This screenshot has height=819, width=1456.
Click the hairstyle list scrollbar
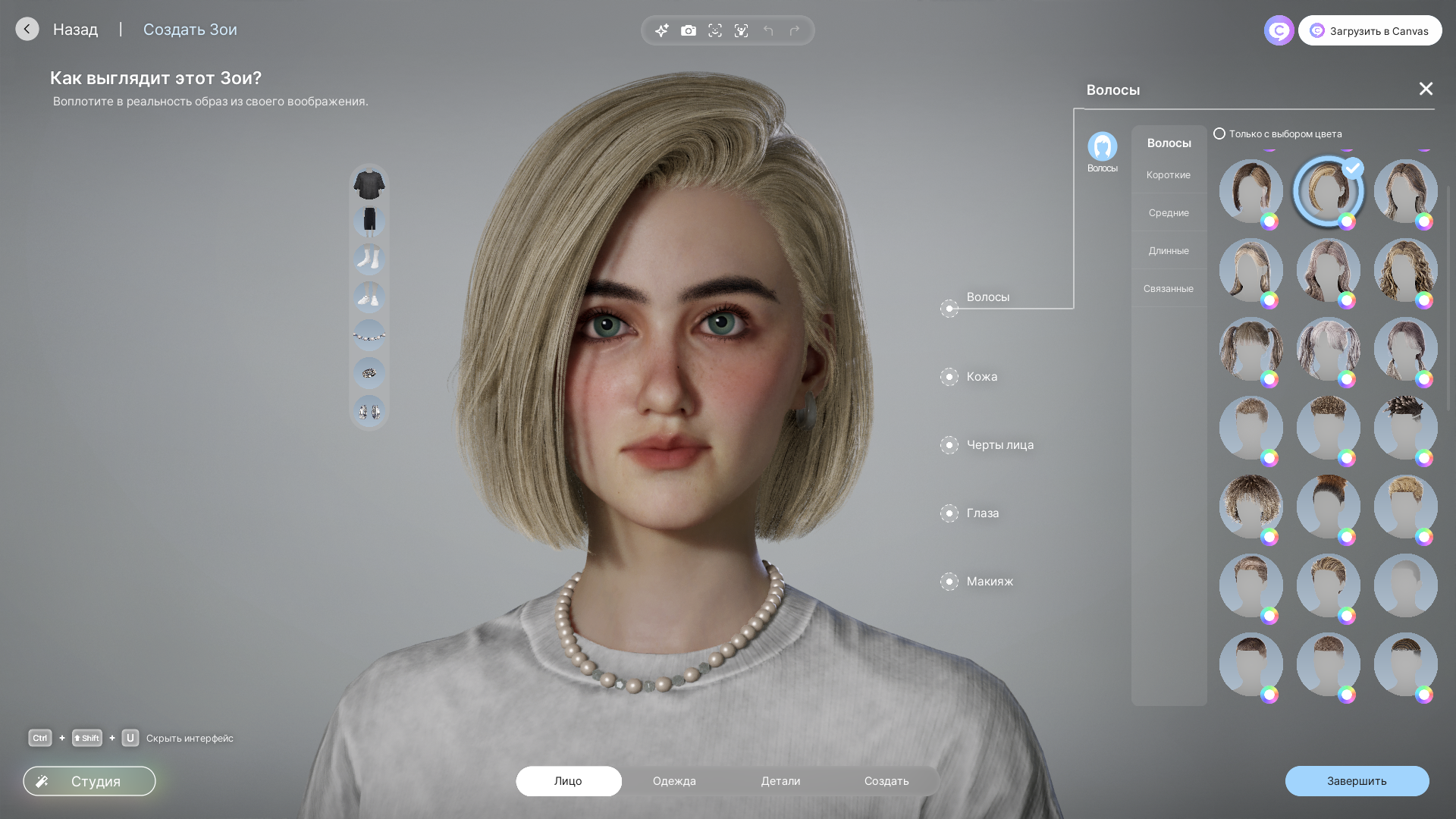(1448, 299)
